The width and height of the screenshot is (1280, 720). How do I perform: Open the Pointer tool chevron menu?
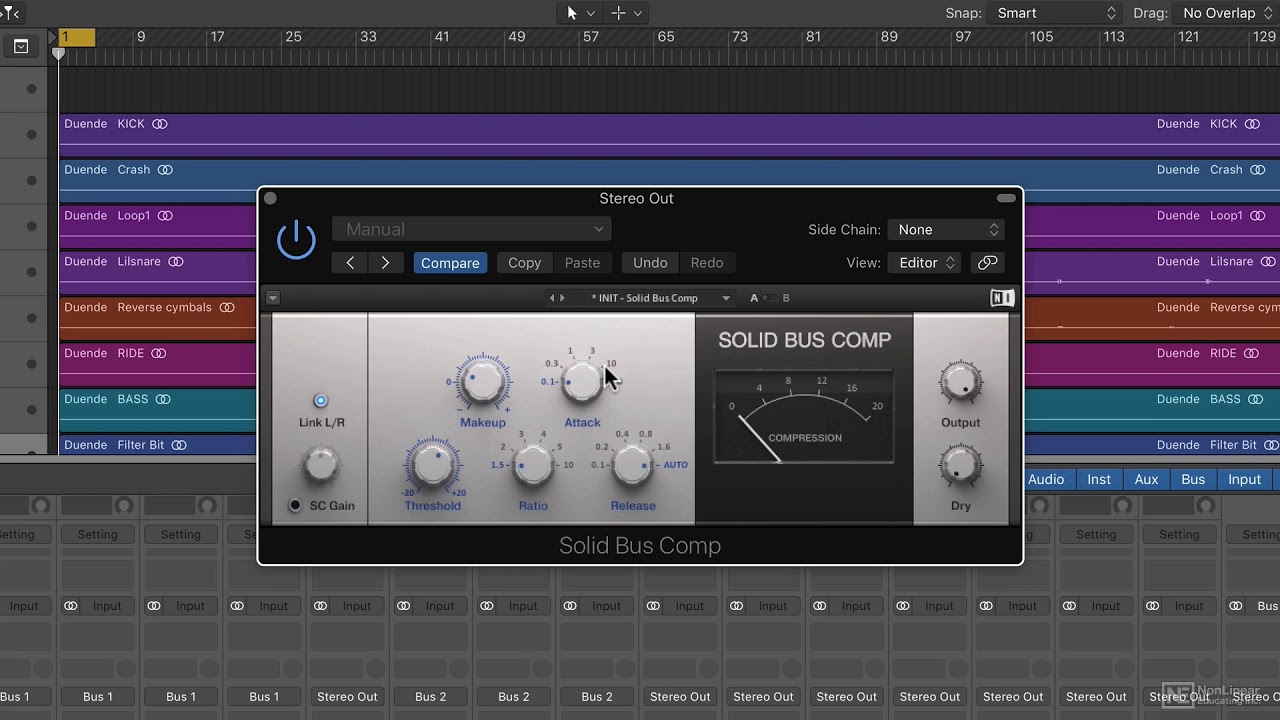(591, 13)
